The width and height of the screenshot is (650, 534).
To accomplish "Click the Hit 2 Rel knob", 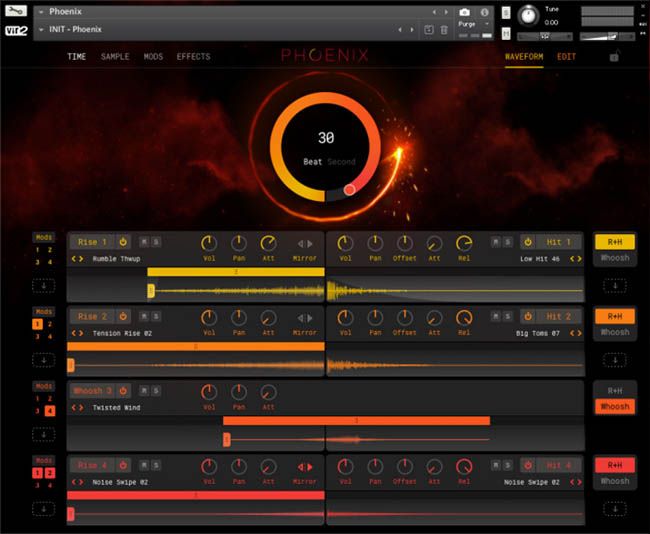I will (464, 318).
